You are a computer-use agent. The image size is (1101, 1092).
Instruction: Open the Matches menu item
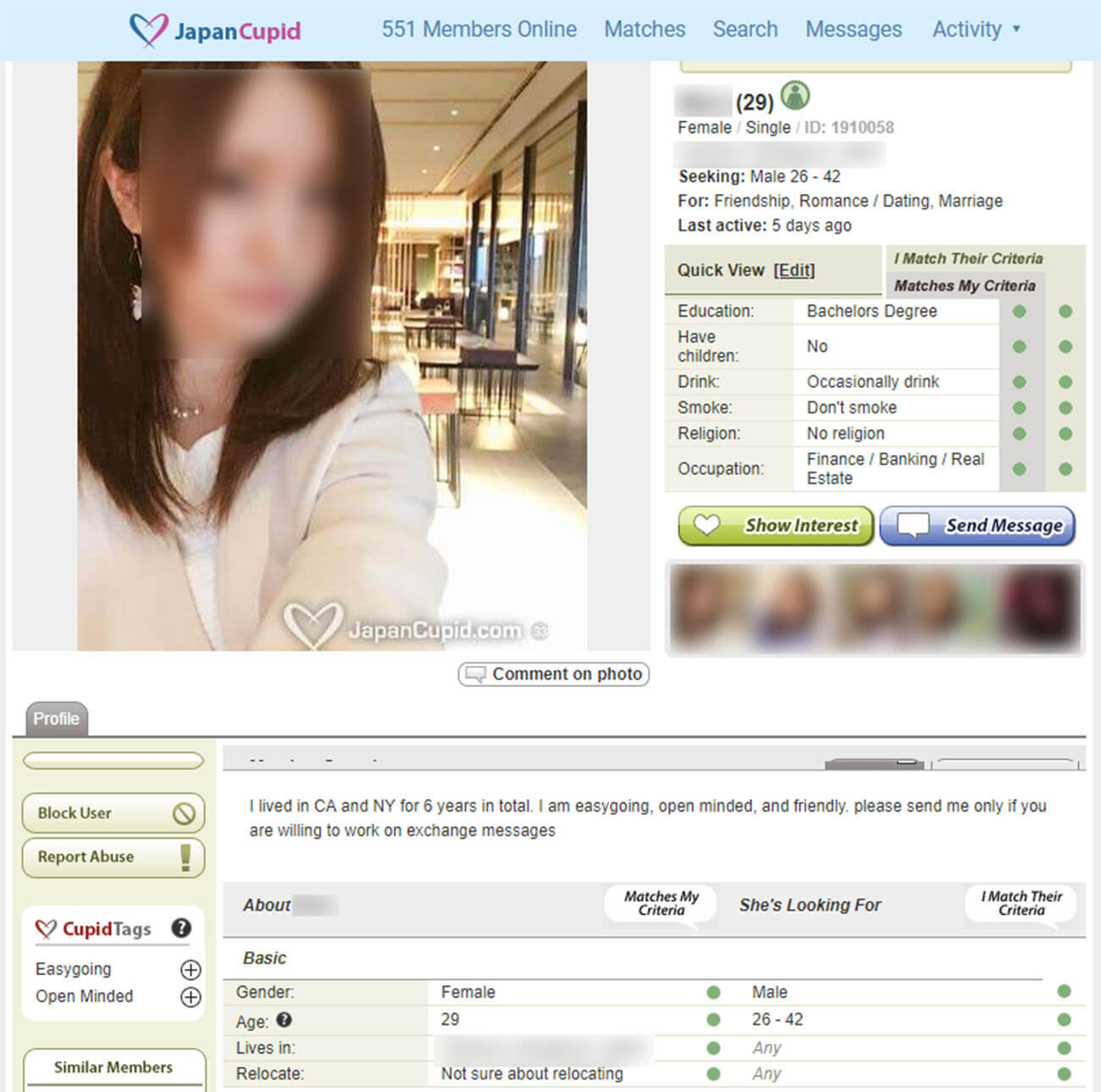click(645, 30)
